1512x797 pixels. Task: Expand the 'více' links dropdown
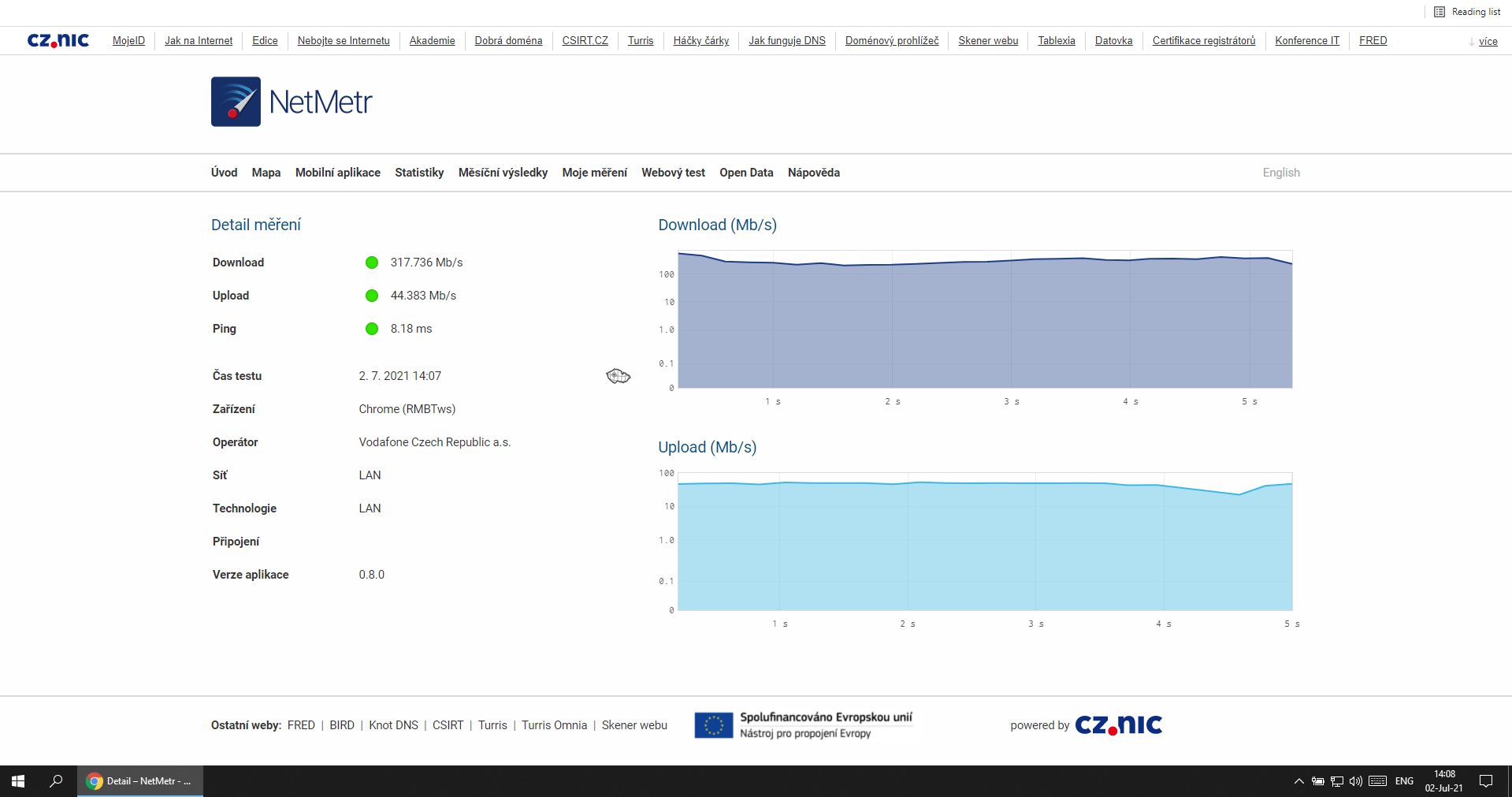[x=1487, y=42]
